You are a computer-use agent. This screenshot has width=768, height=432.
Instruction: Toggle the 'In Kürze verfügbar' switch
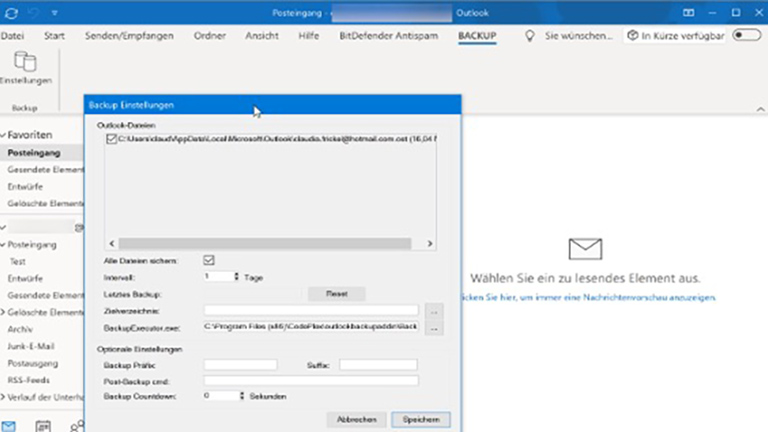pos(746,35)
